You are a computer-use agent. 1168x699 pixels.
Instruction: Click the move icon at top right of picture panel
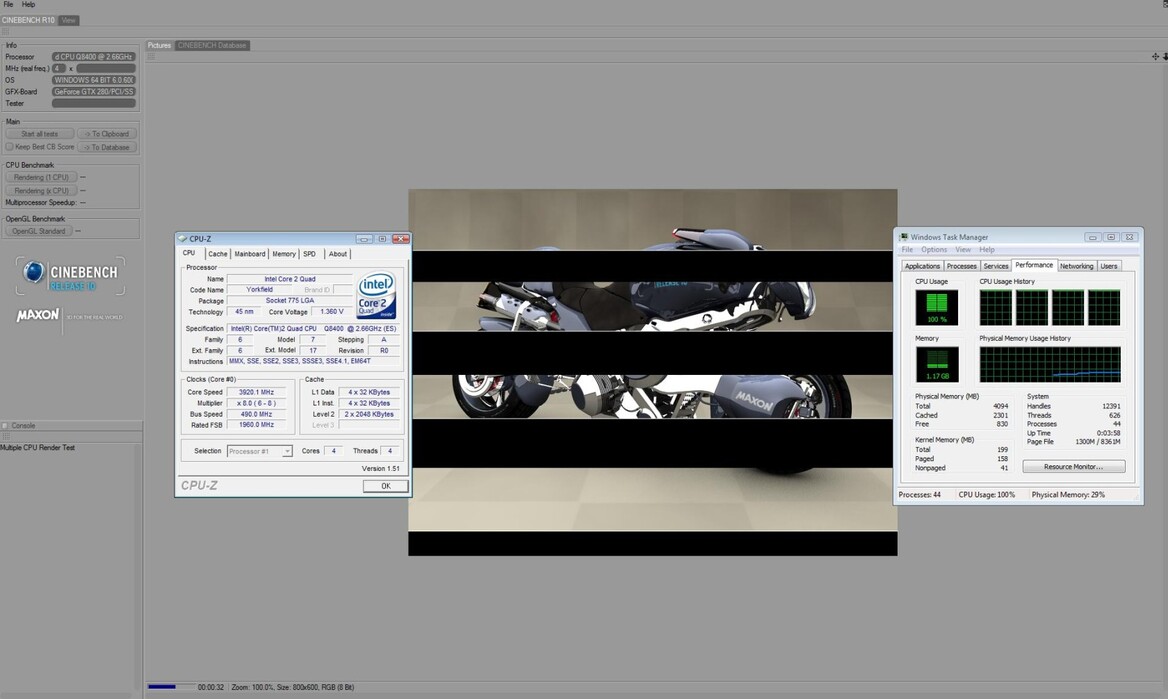1155,57
